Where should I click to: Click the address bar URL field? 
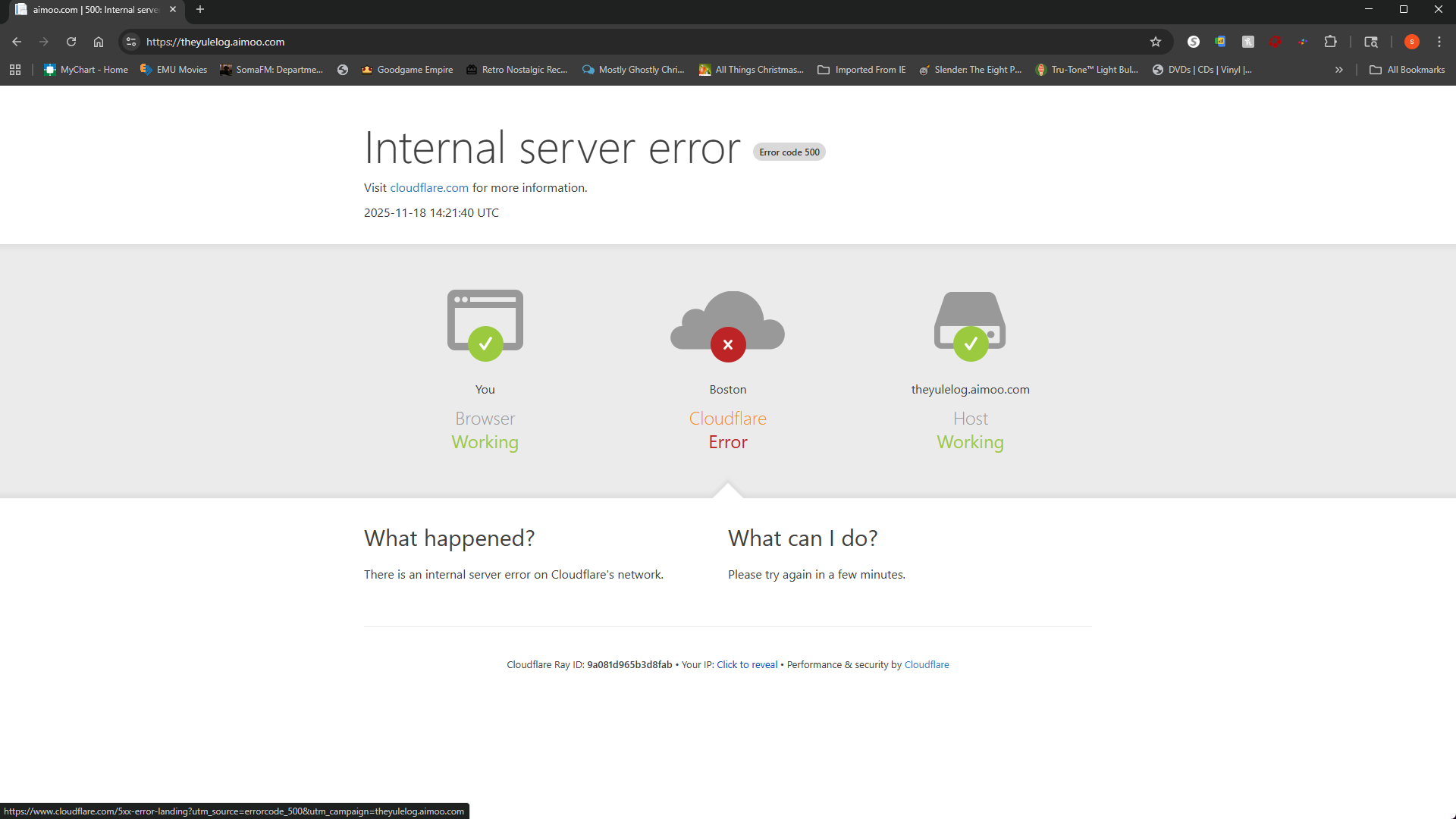click(x=531, y=42)
